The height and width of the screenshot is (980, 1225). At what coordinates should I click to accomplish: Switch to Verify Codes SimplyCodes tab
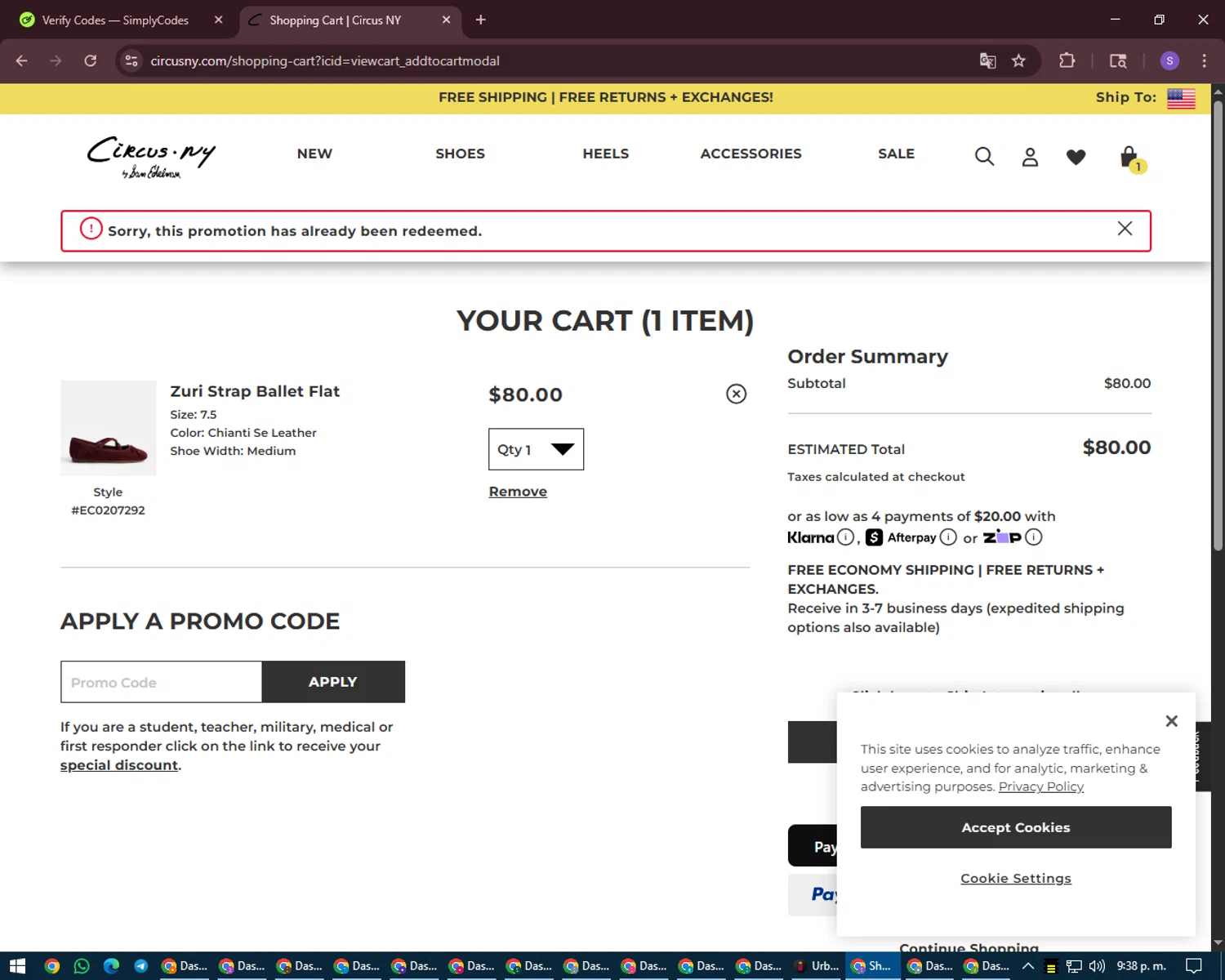(x=114, y=20)
